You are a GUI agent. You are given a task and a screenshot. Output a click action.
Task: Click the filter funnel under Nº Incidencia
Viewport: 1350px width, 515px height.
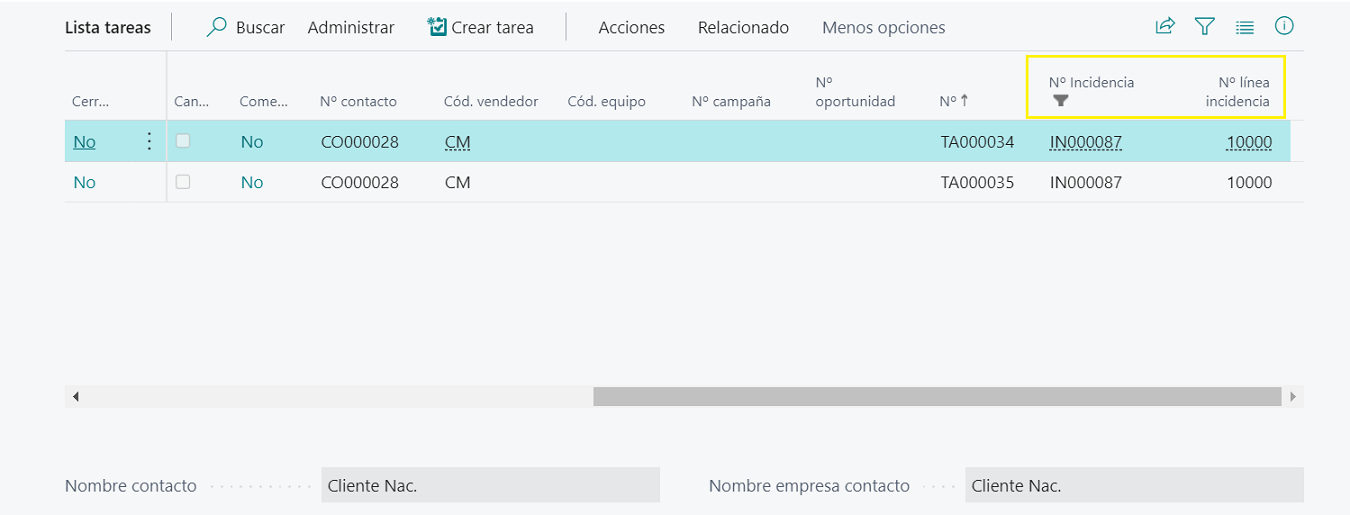pos(1061,100)
